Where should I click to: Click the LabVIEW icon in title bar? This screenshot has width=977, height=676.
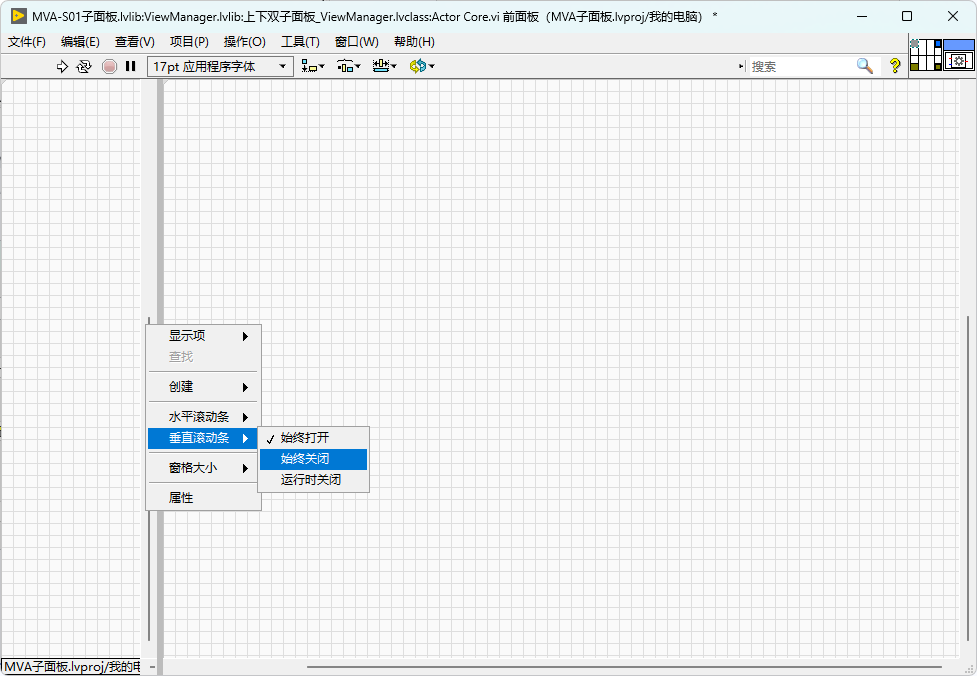19,16
